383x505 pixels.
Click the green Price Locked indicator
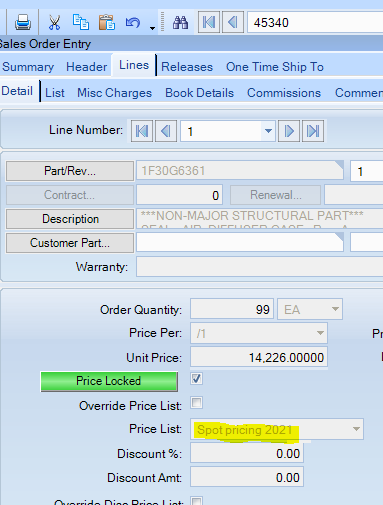[x=109, y=381]
